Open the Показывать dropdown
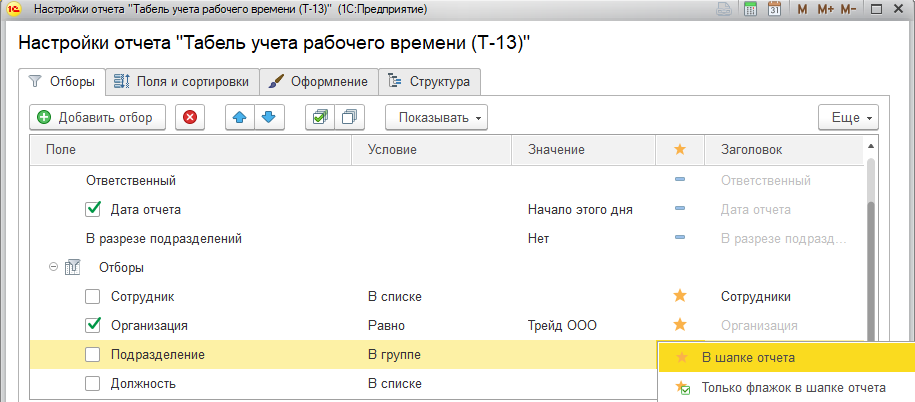 (x=436, y=117)
